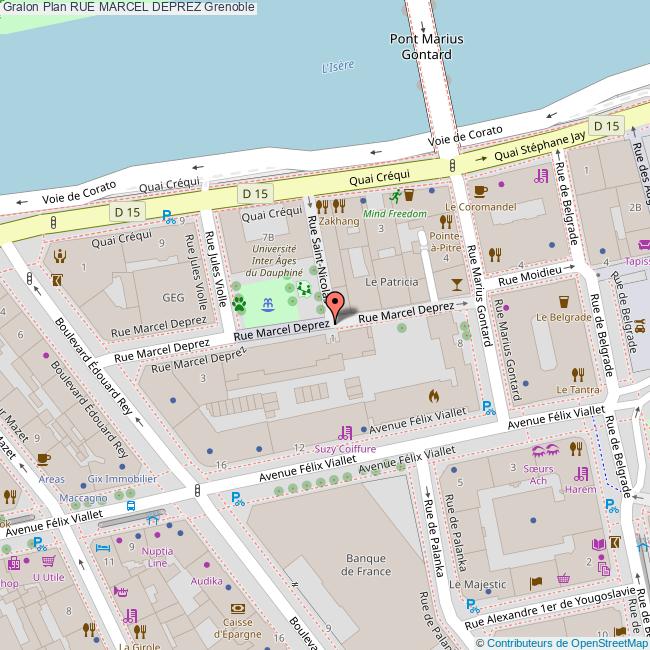
Task: Click the Sœurs Ach eyelash beauty icon
Action: (x=545, y=450)
